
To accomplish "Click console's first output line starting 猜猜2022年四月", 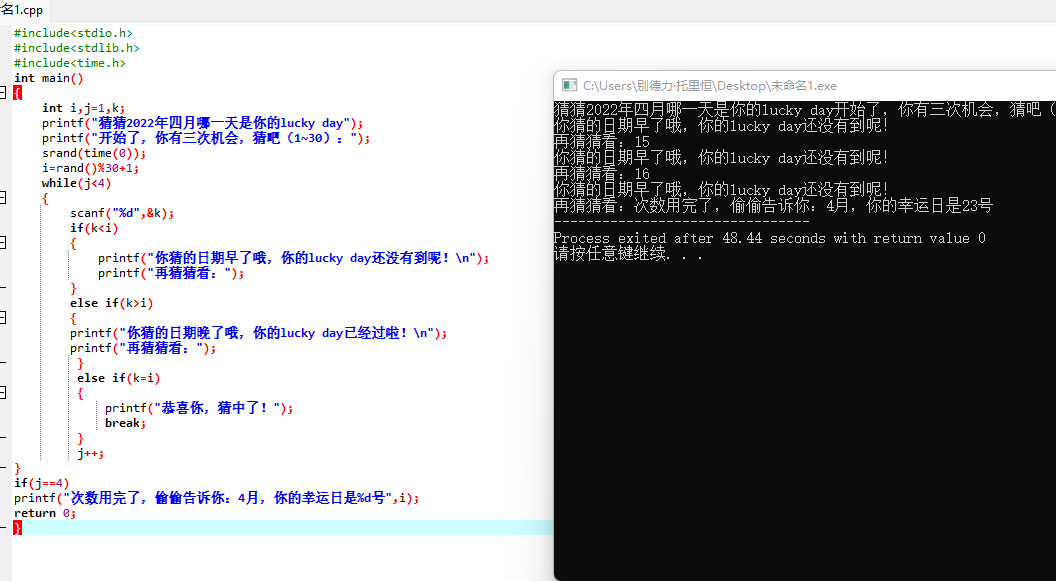I will pyautogui.click(x=805, y=110).
